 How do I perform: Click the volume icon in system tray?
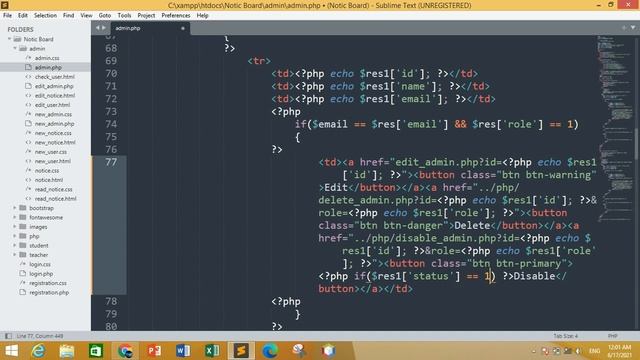(578, 351)
